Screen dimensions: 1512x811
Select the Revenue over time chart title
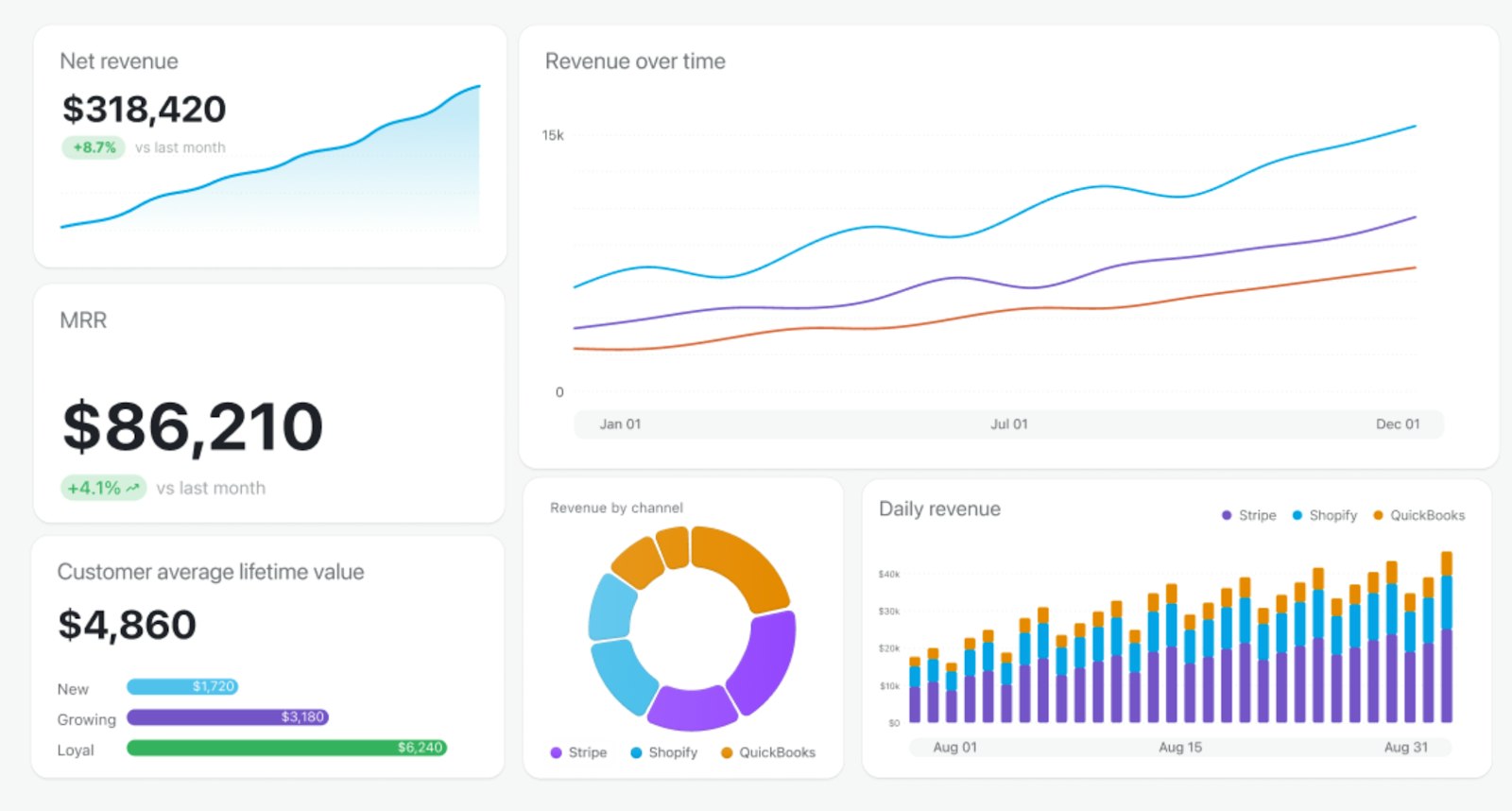coord(635,61)
